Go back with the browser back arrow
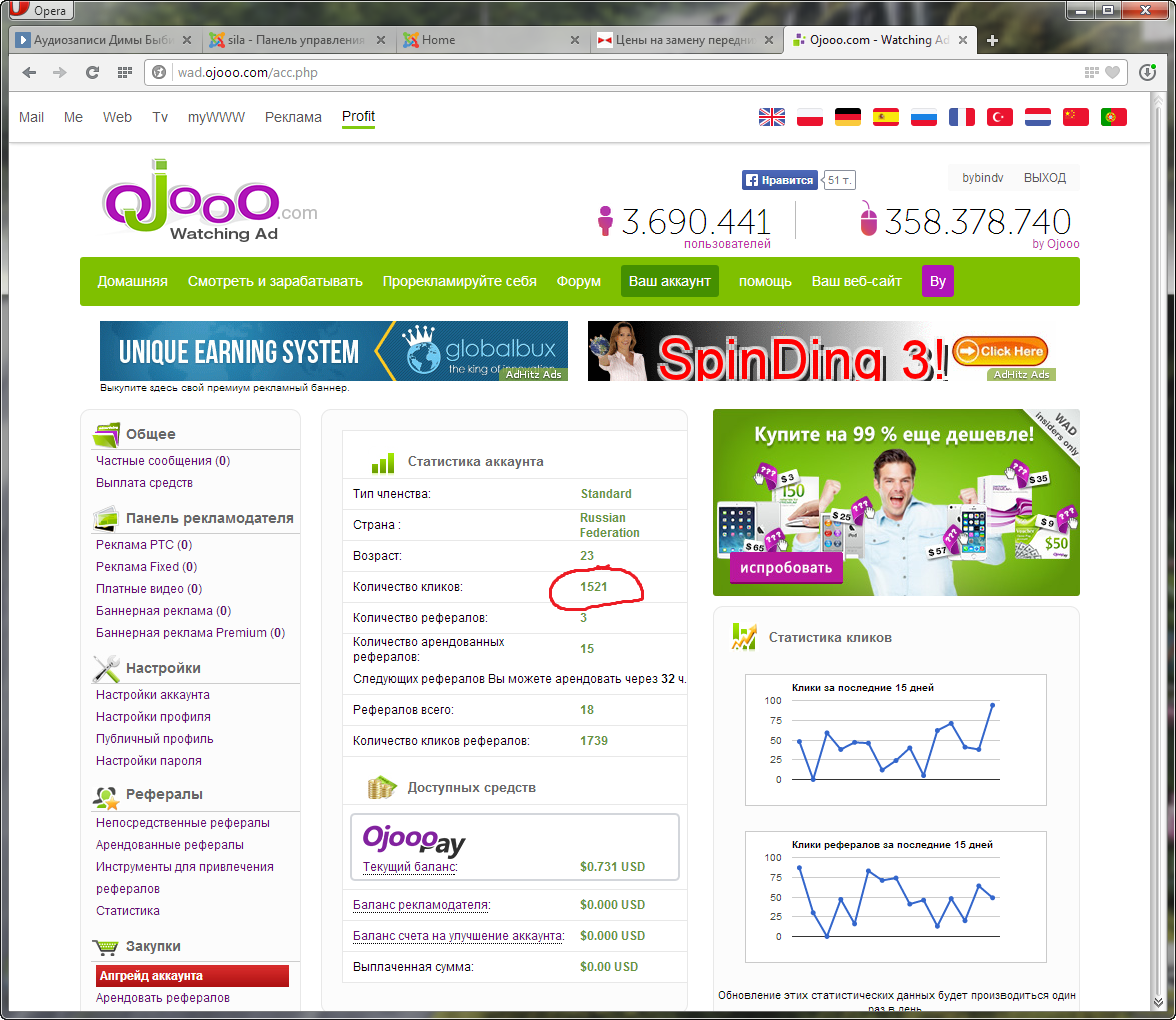 click(29, 73)
